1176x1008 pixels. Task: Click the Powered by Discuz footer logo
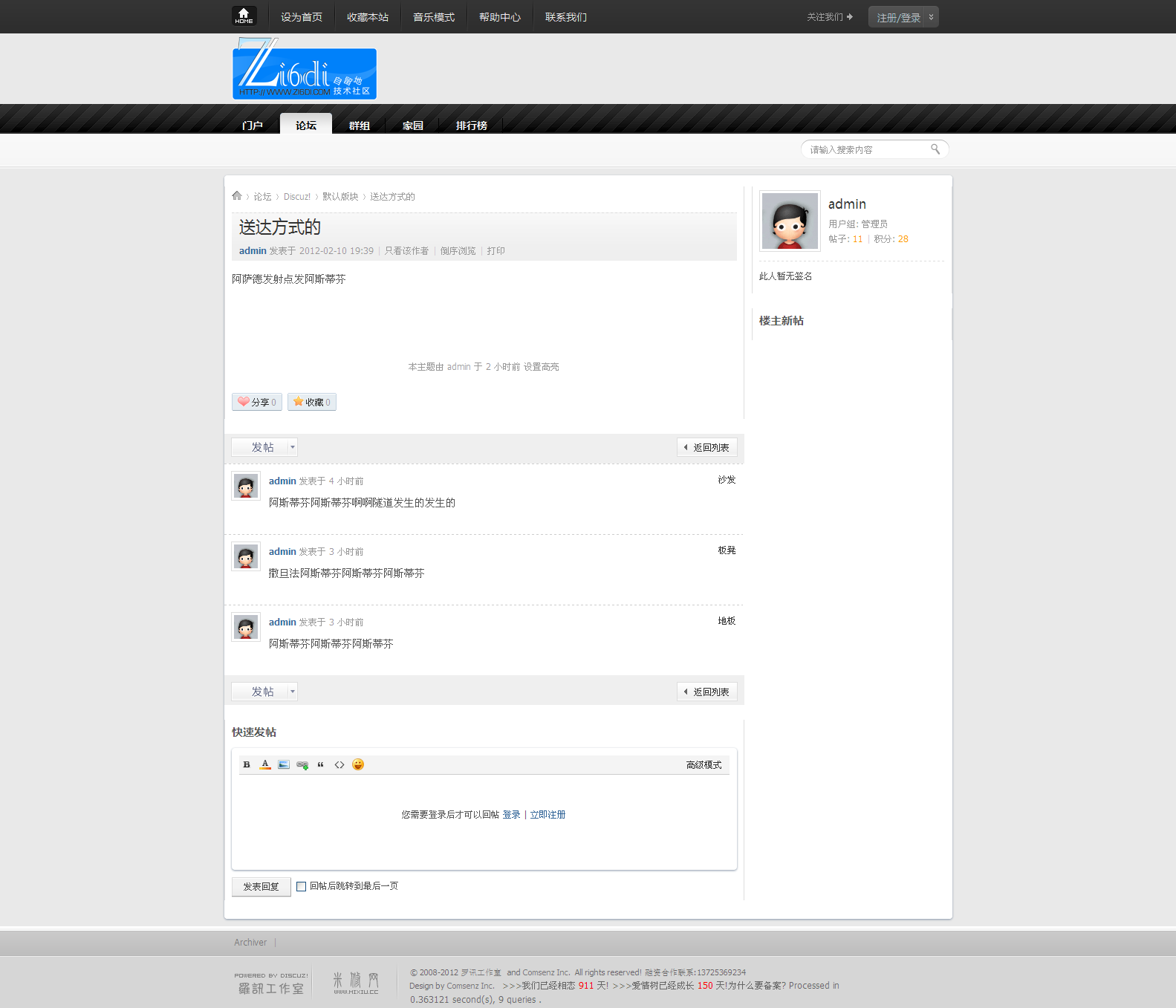[271, 983]
